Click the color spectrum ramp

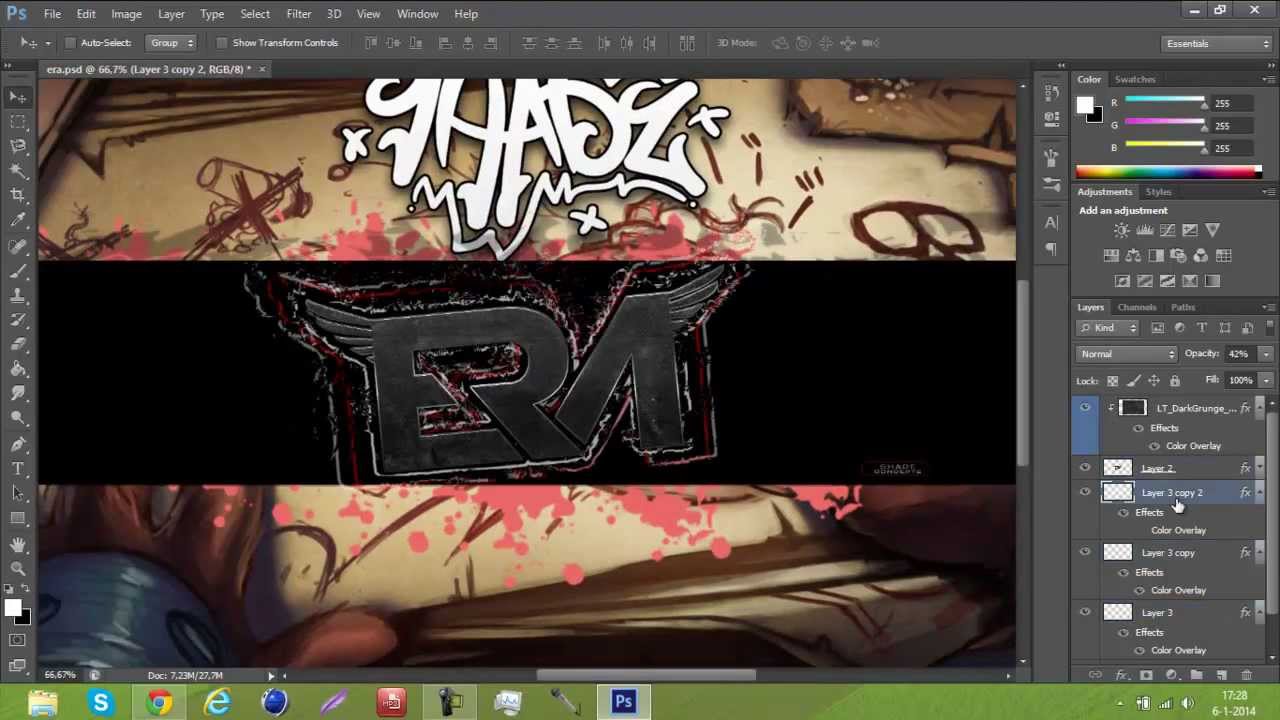click(x=1168, y=173)
